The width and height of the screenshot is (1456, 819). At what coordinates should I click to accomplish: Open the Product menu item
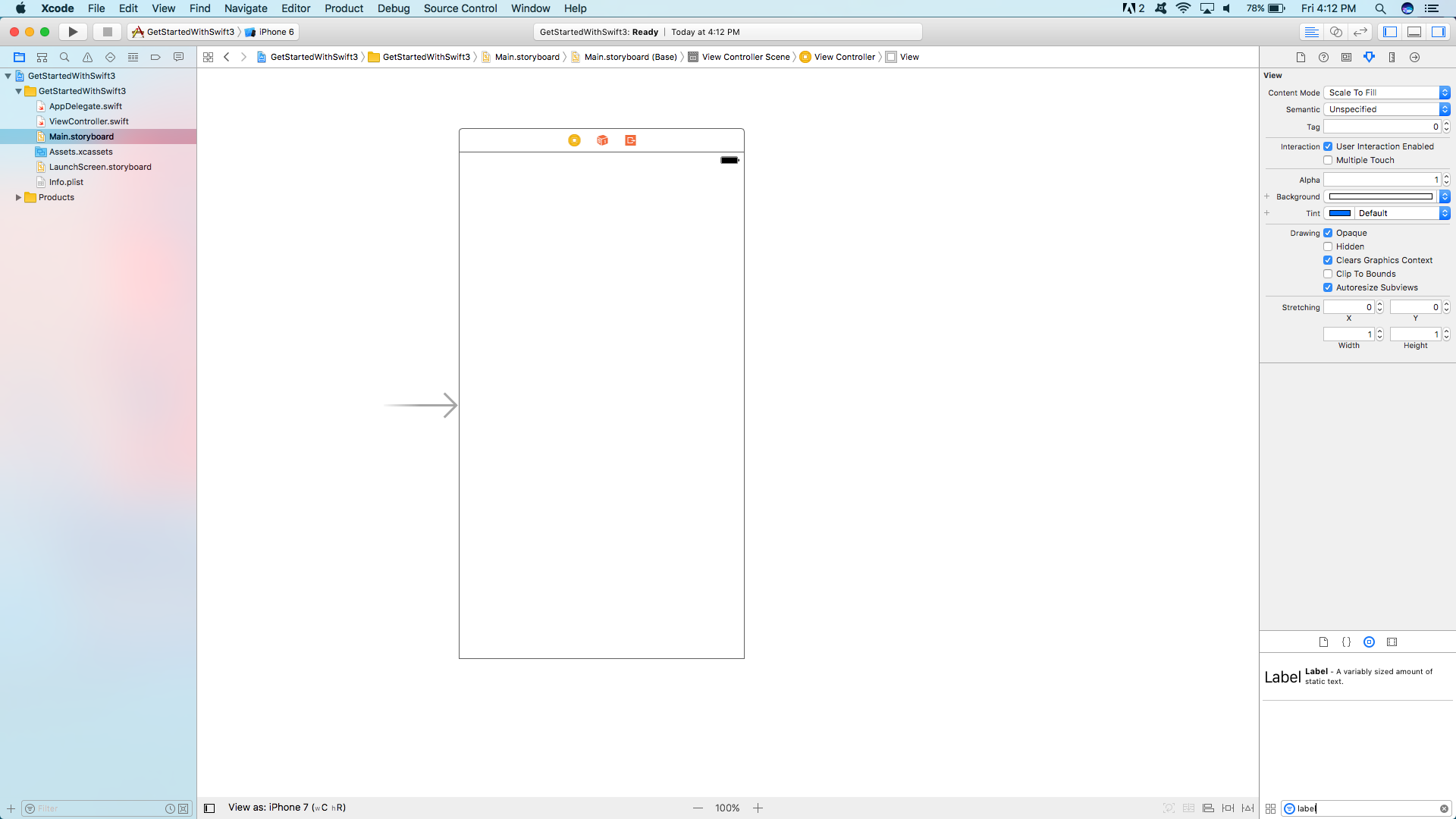(x=344, y=8)
